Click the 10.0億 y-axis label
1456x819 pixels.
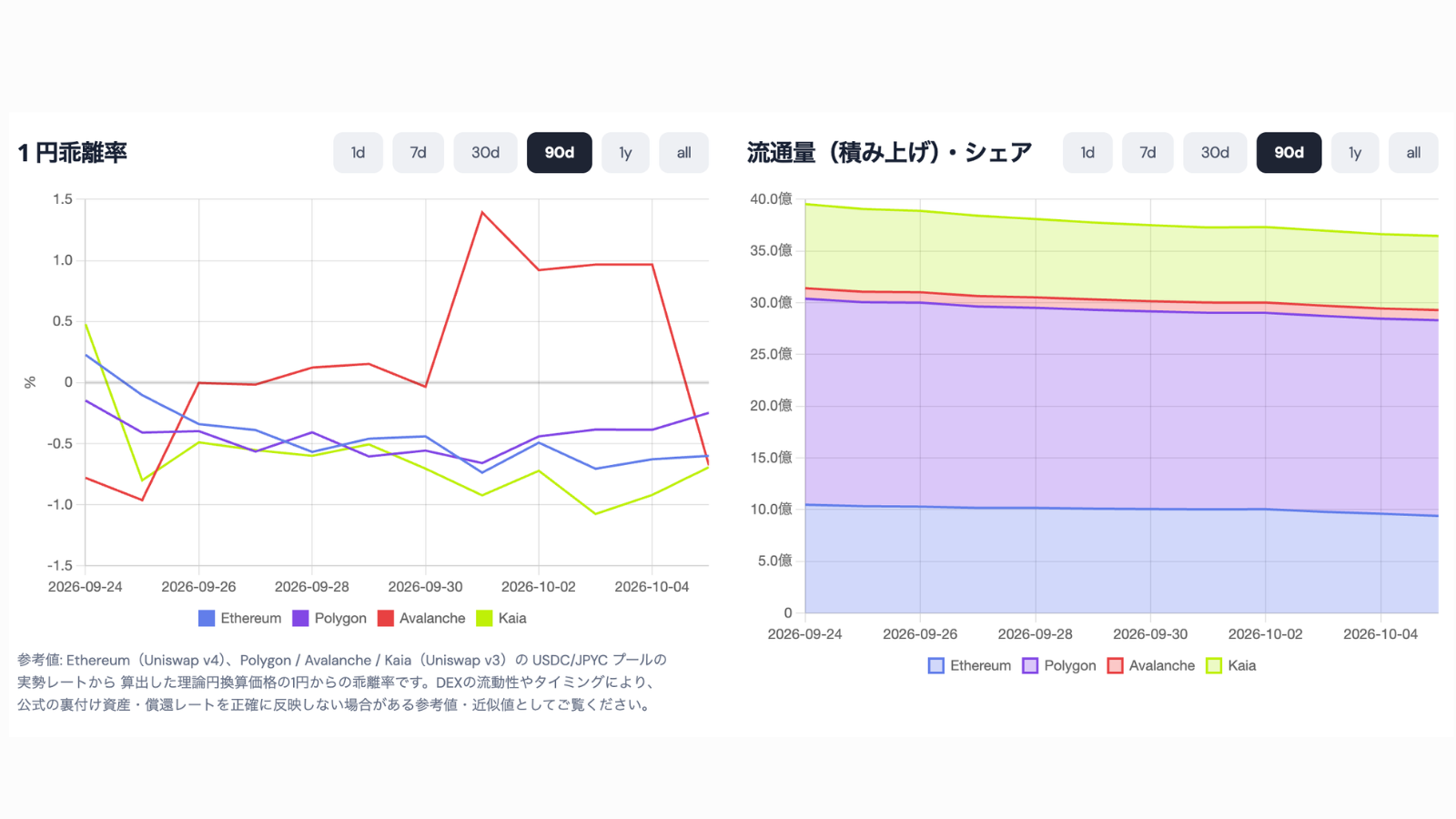point(771,510)
